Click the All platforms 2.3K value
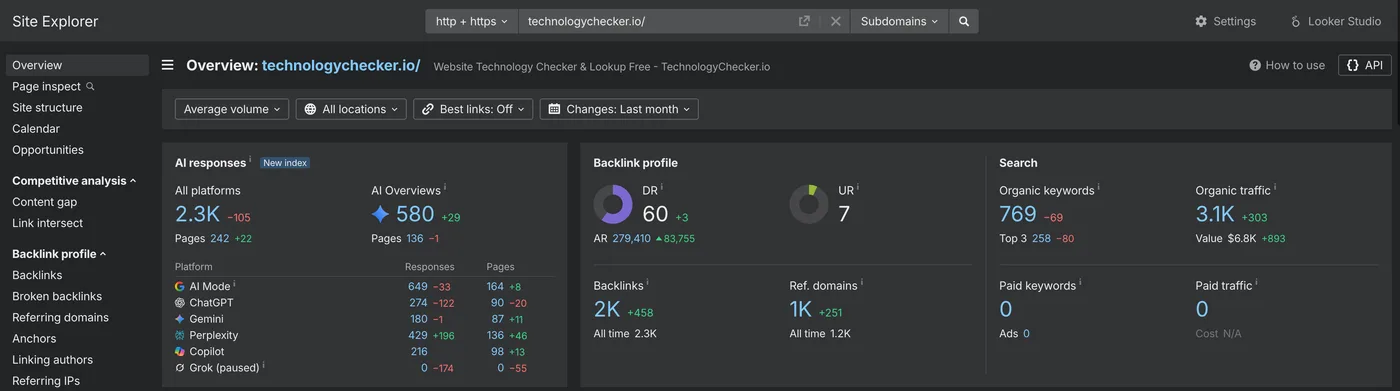The width and height of the screenshot is (1400, 391). pos(197,214)
